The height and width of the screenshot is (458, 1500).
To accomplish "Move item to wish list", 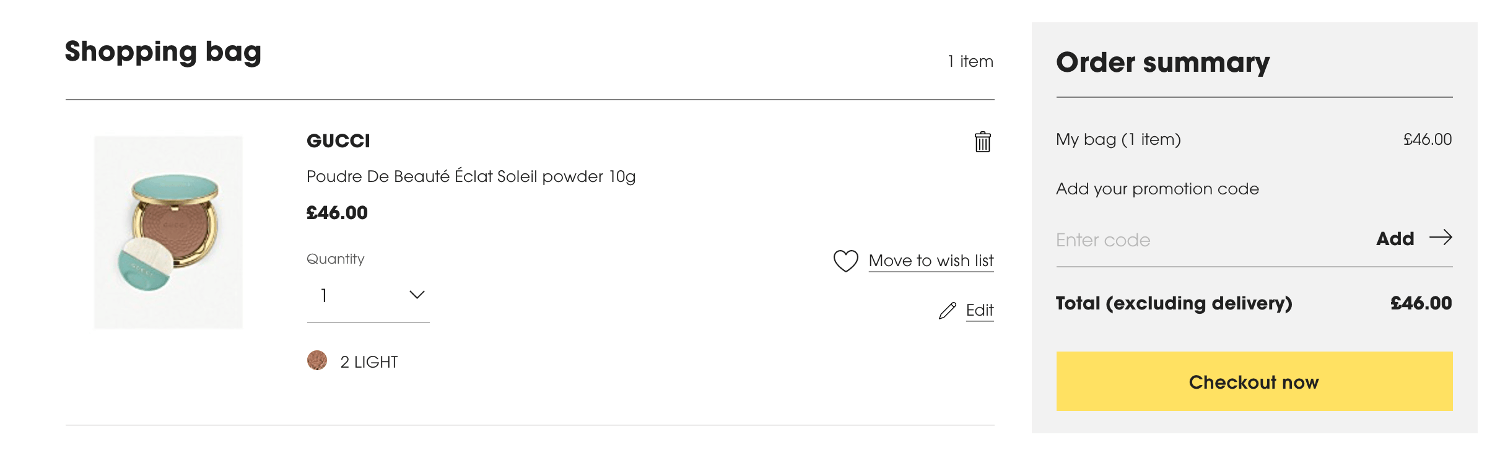I will point(931,261).
